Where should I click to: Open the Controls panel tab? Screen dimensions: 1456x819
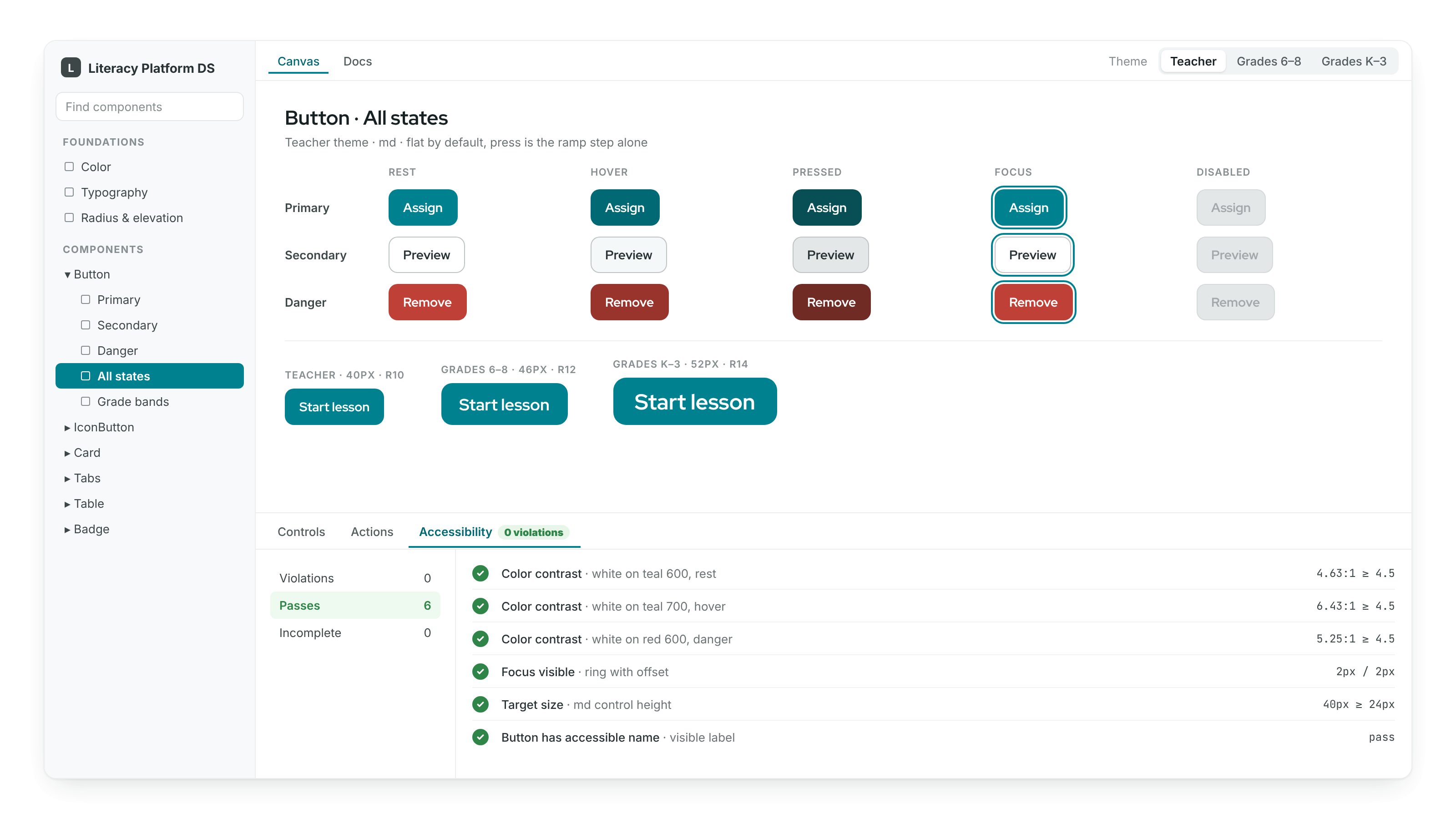(x=301, y=532)
